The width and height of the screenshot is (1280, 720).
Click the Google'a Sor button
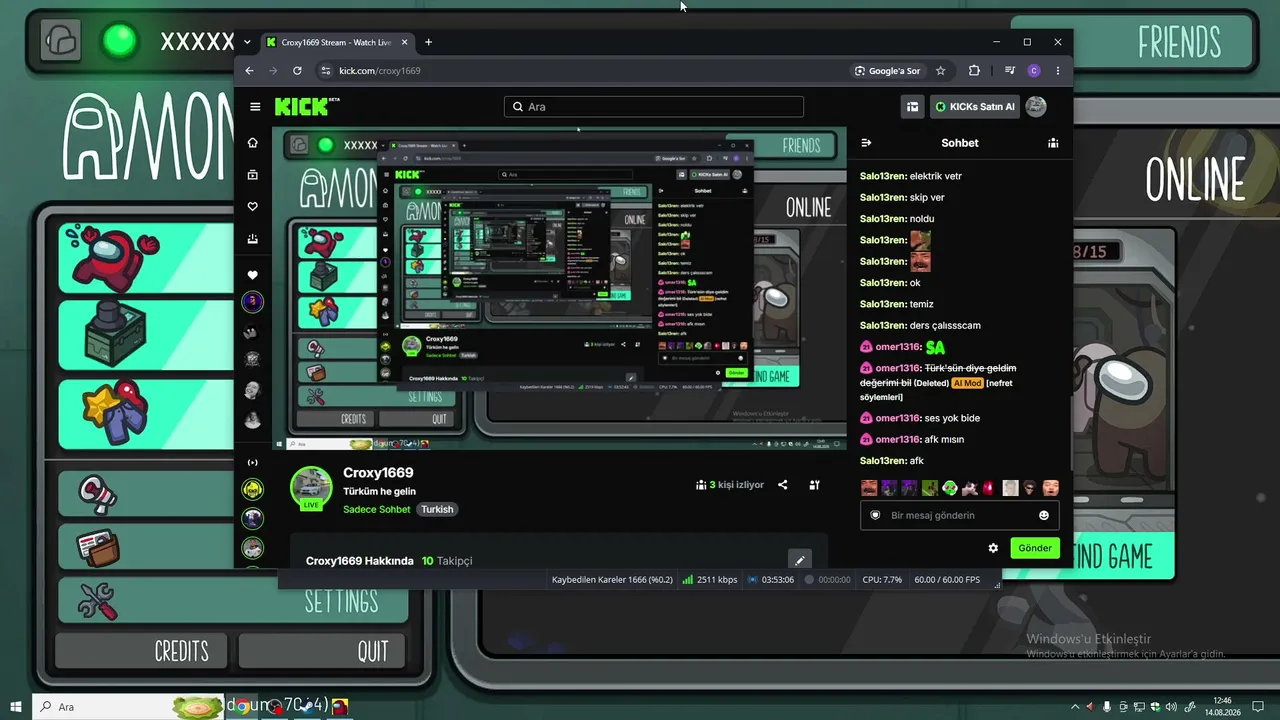coord(887,71)
